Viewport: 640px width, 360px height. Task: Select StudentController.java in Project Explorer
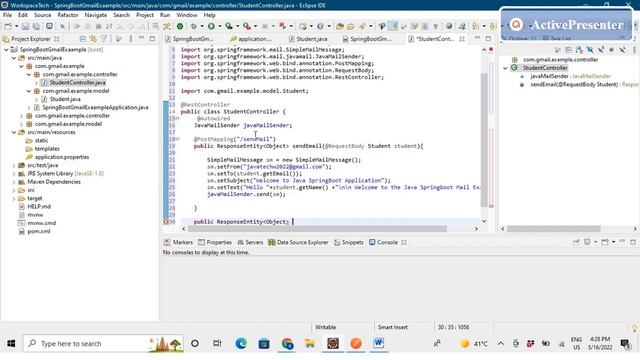click(78, 82)
